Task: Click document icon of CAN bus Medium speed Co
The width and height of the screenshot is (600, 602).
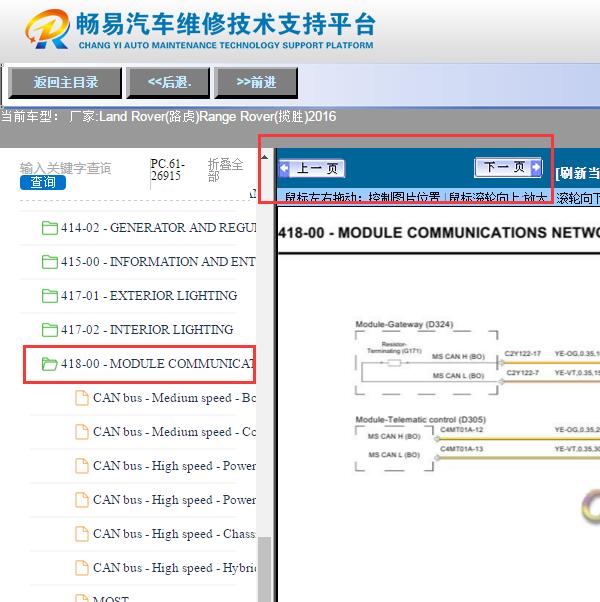Action: pyautogui.click(x=81, y=432)
